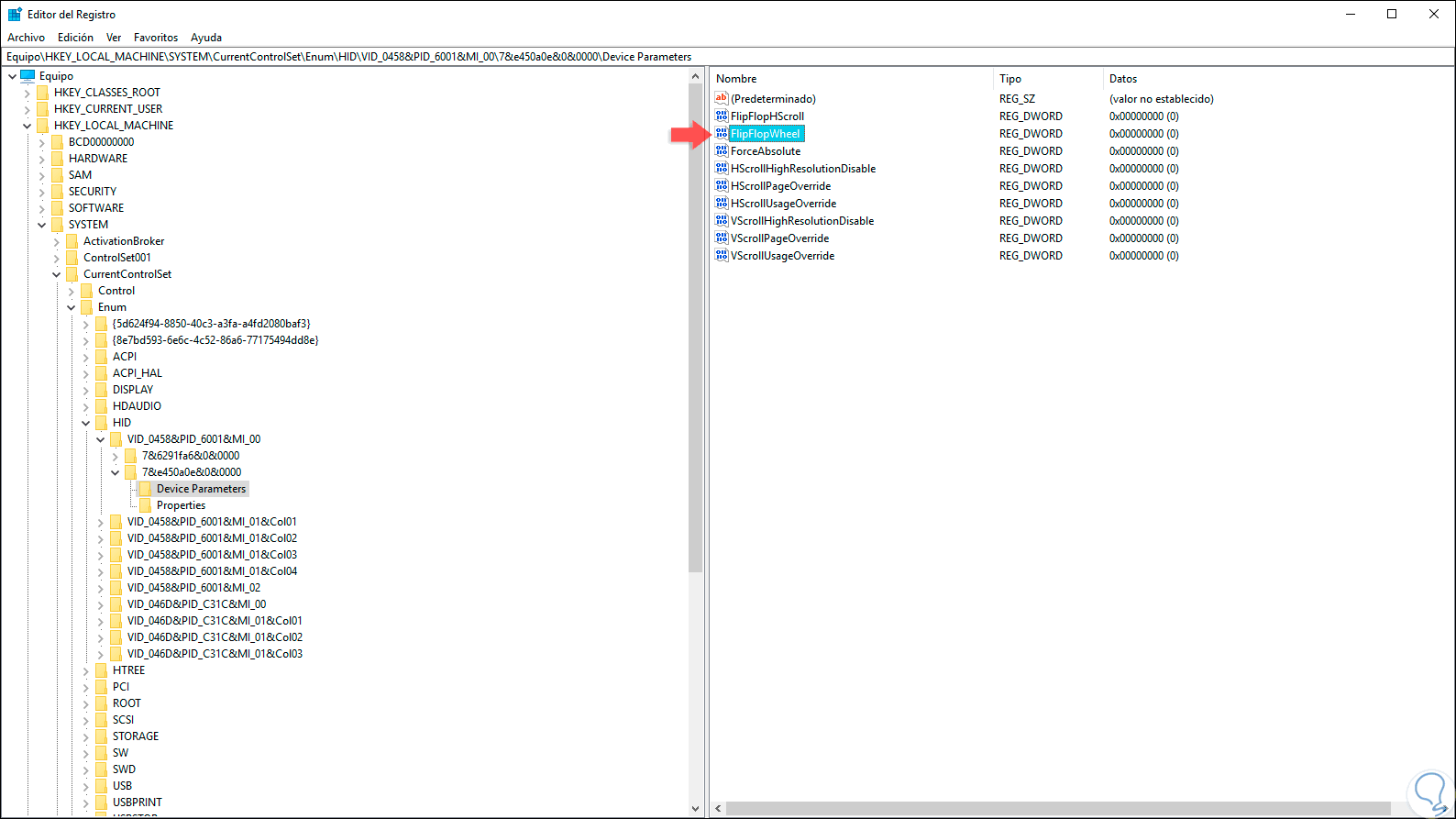Click the HScrollHighResolutionDisable value icon
The height and width of the screenshot is (819, 1456).
tap(722, 169)
